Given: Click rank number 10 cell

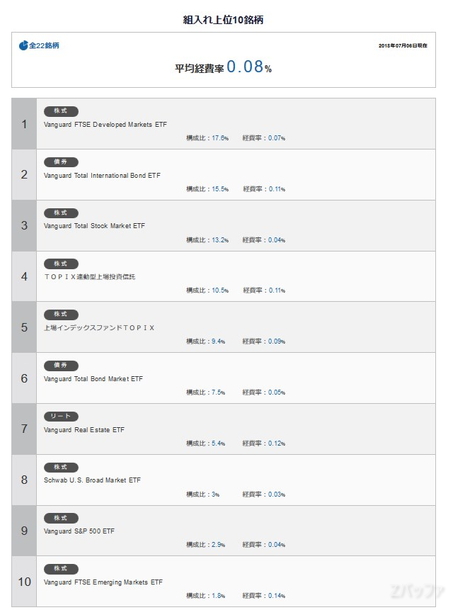Looking at the screenshot, I should coord(24,582).
